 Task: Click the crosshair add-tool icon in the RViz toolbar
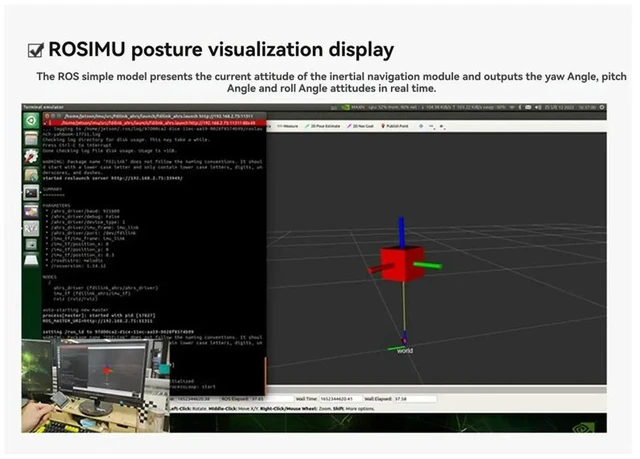tap(421, 126)
